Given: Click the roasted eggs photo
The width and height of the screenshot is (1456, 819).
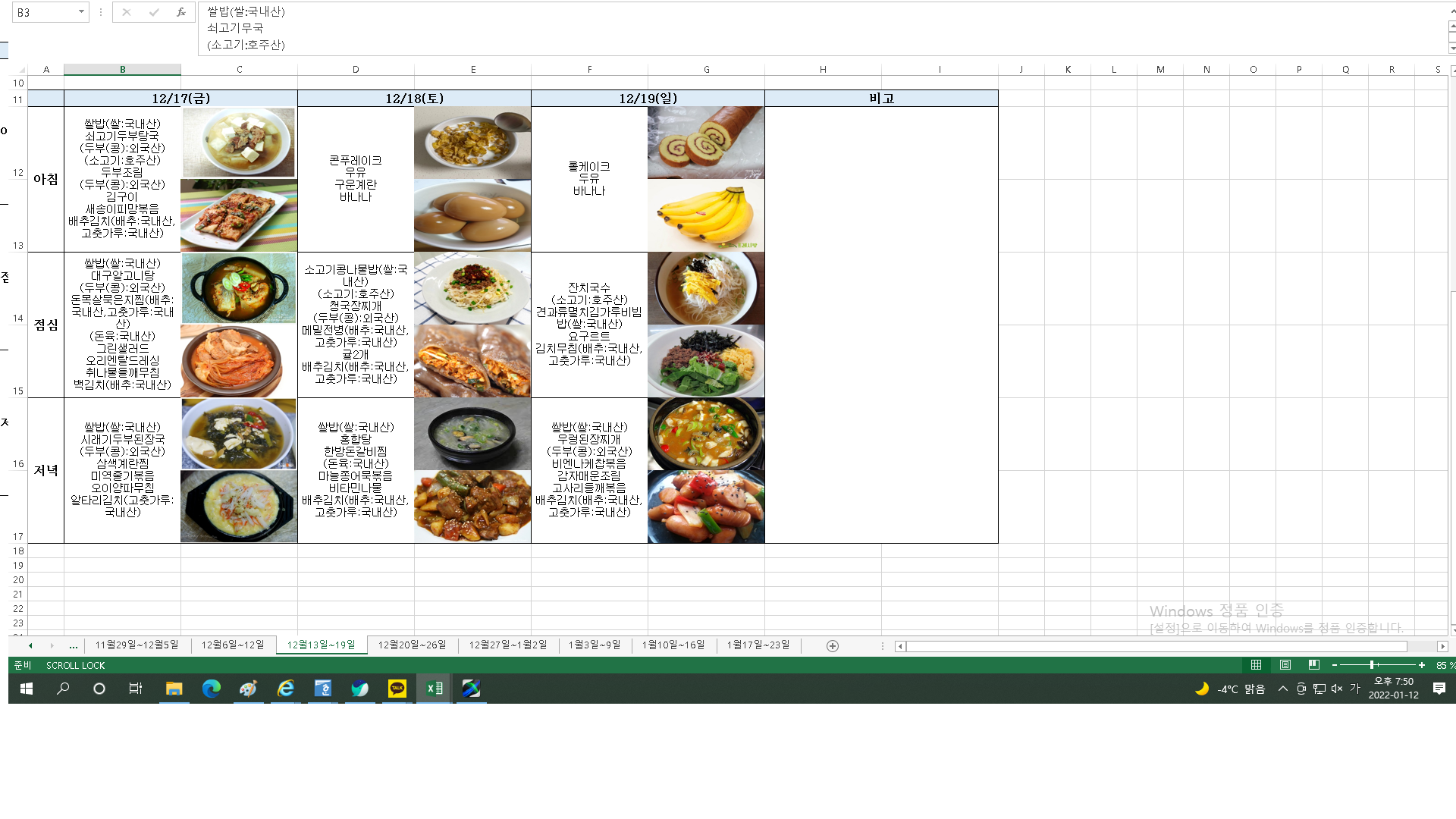Looking at the screenshot, I should (x=472, y=215).
